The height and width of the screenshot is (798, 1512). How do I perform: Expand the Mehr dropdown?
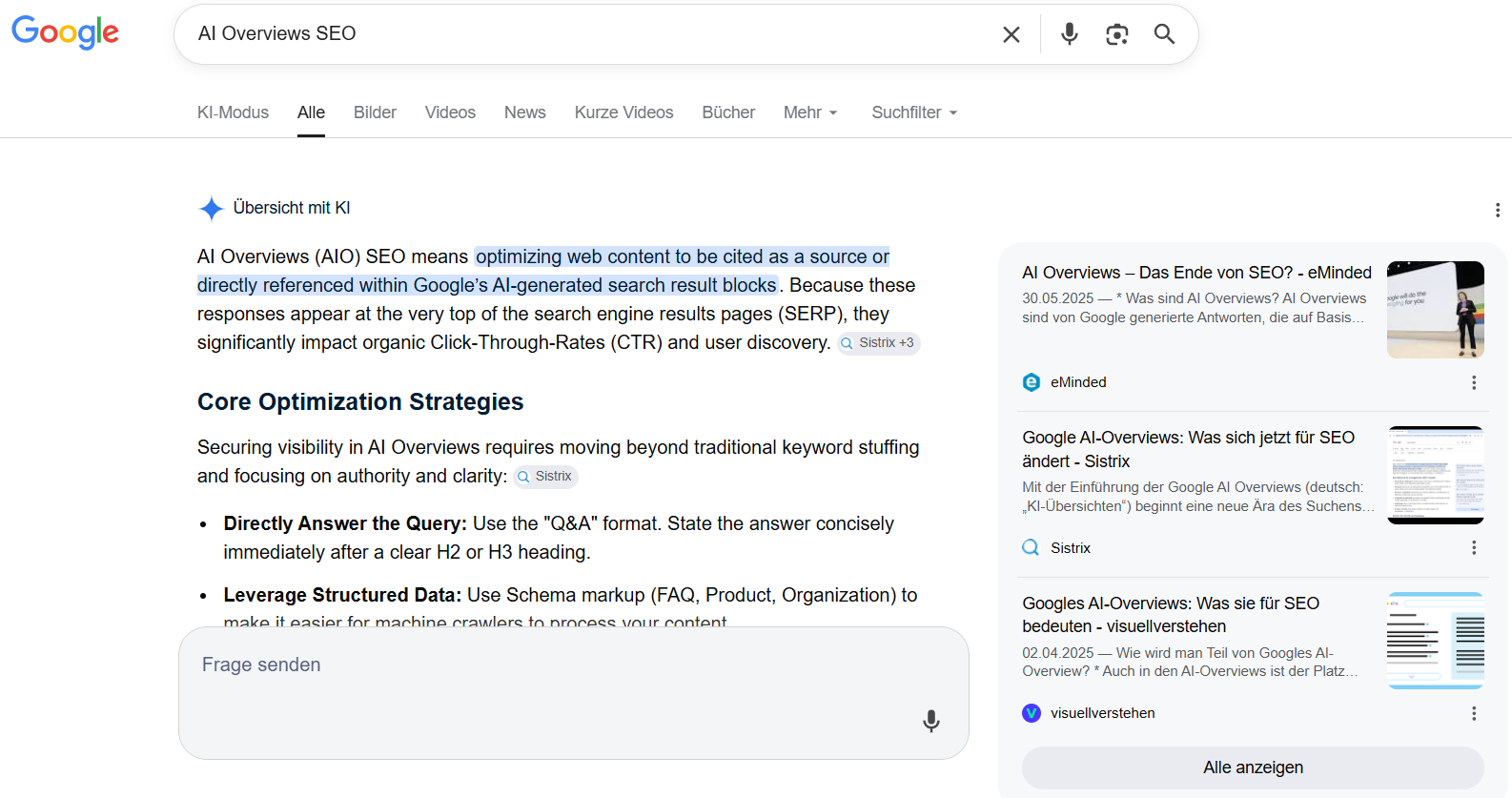click(x=810, y=113)
